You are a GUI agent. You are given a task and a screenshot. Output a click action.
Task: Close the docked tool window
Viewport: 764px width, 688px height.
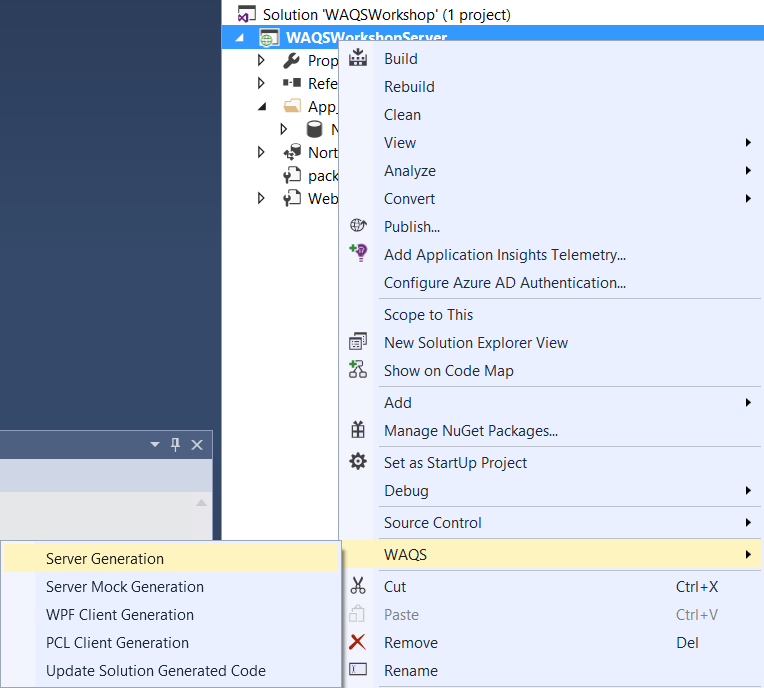click(197, 445)
